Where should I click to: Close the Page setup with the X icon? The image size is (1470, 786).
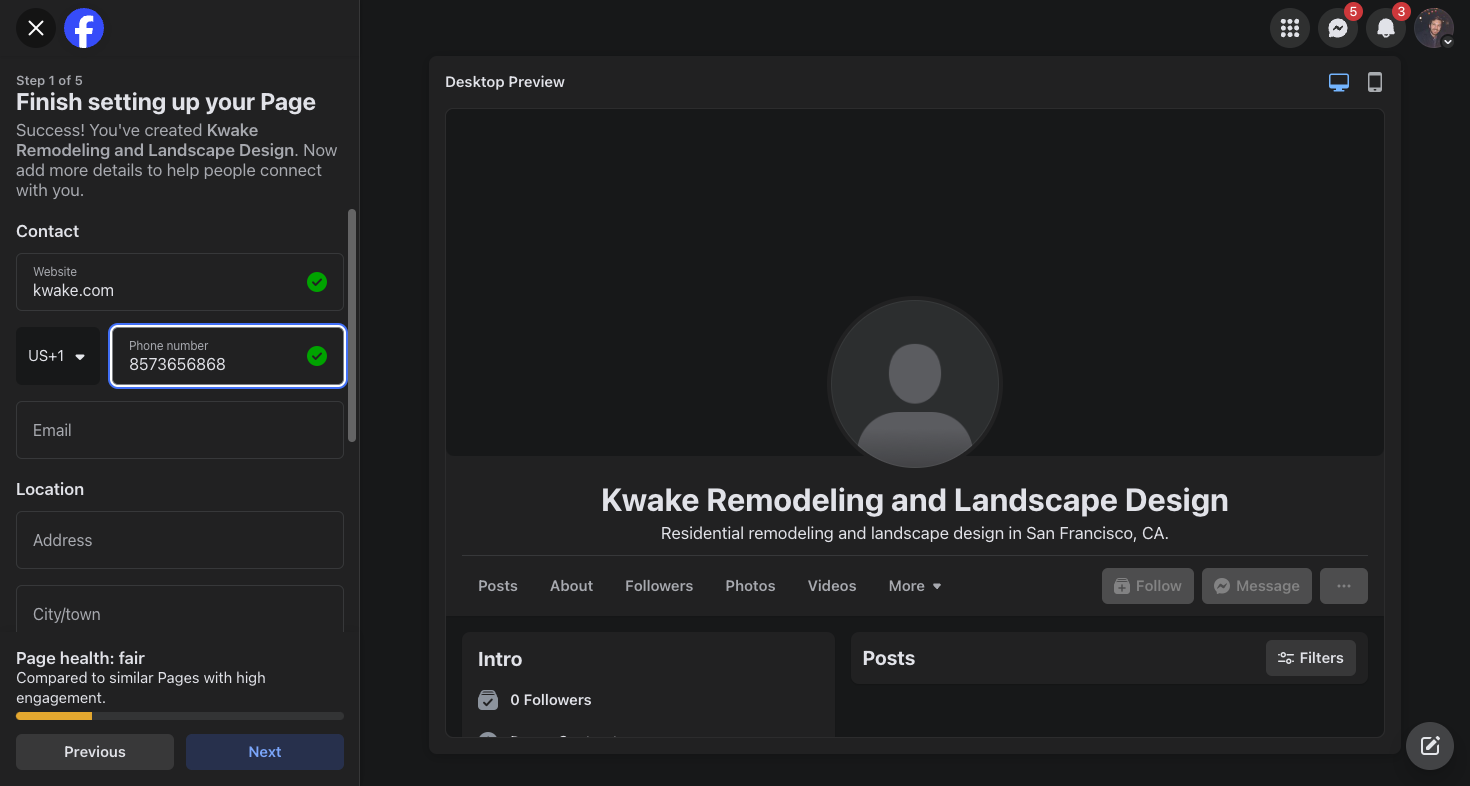36,28
